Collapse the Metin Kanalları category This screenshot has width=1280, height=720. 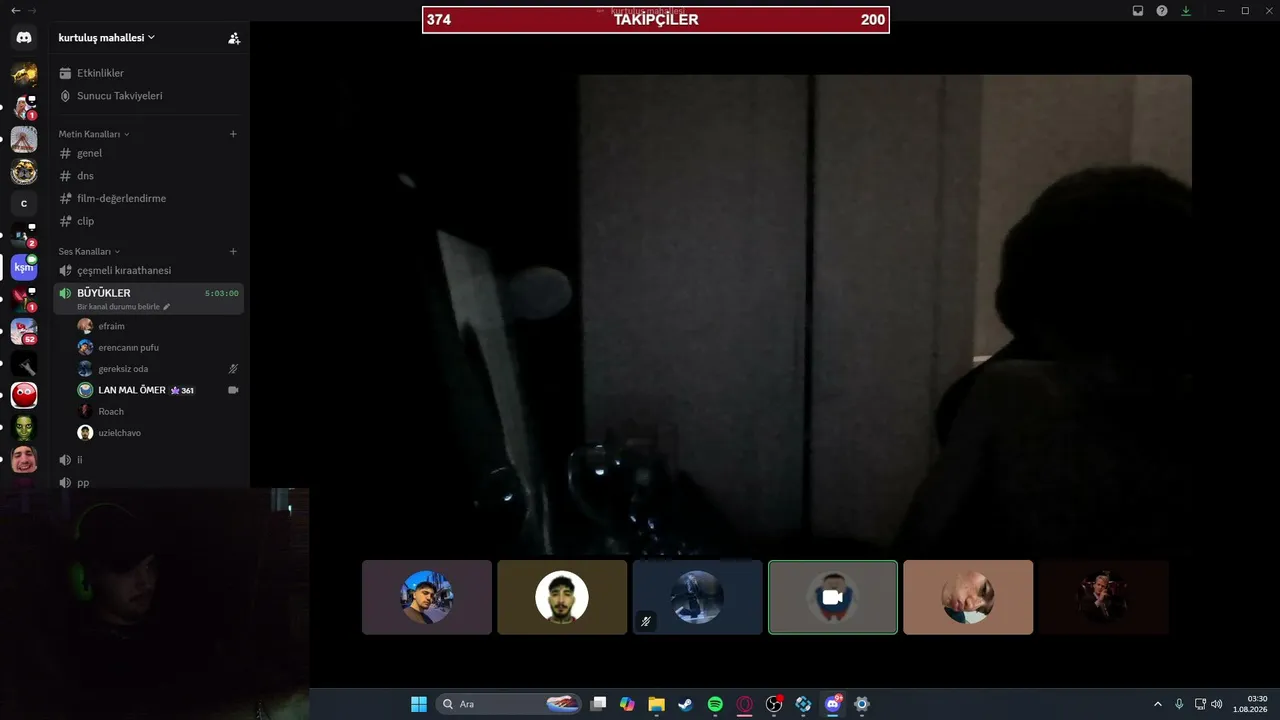pos(94,134)
